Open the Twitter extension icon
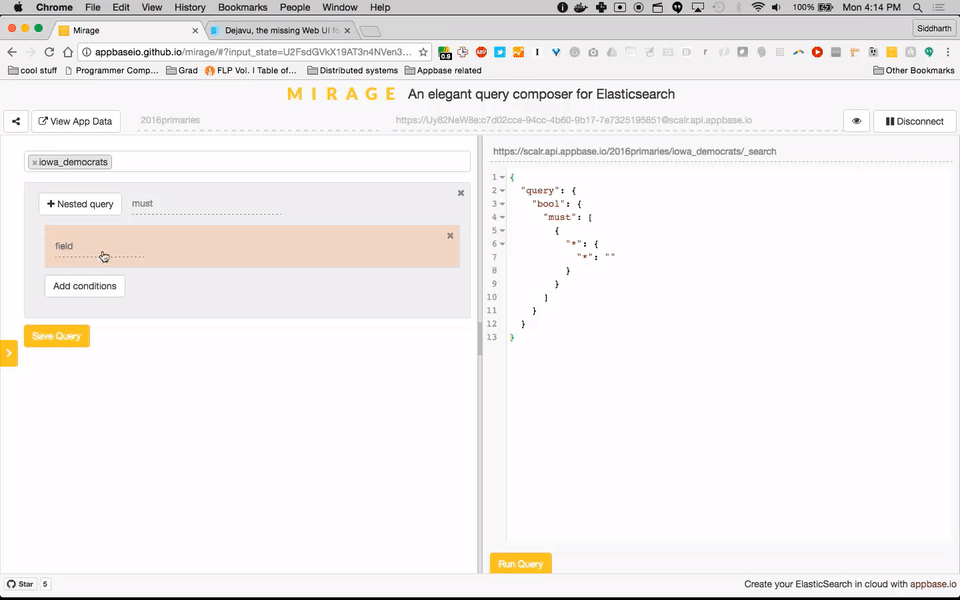Screen dimensions: 960x600 [500, 52]
